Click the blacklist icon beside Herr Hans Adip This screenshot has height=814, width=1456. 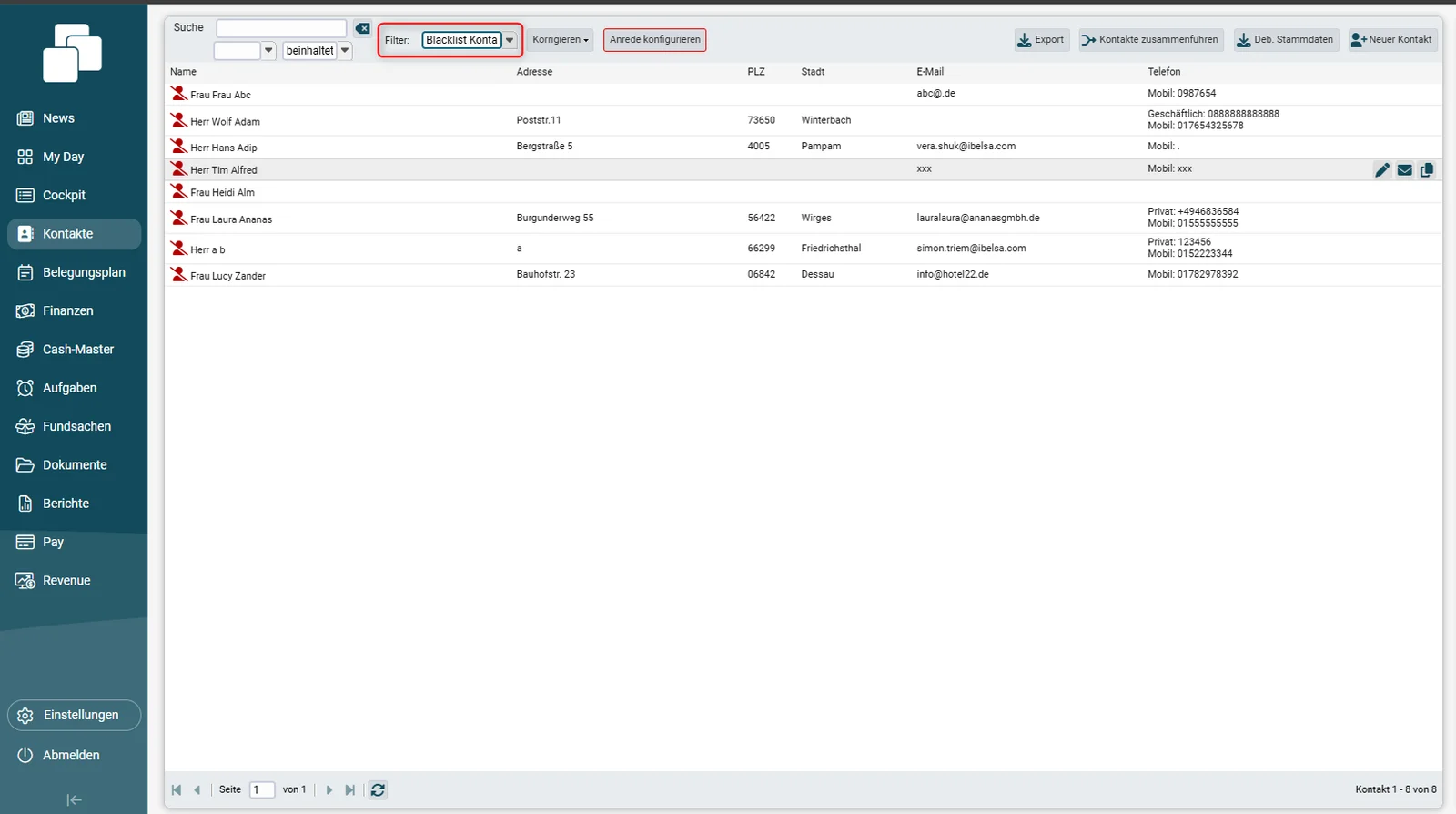pyautogui.click(x=179, y=146)
